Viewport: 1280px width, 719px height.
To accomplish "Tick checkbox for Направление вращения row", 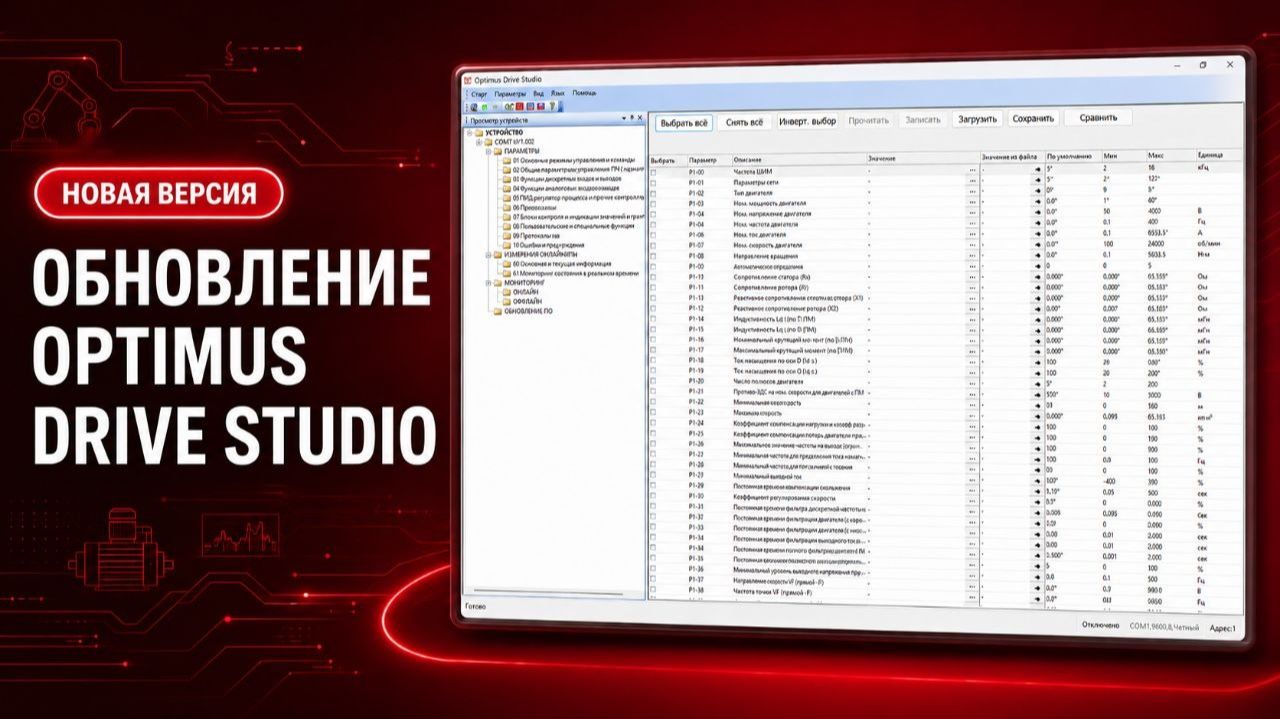I will pos(654,255).
